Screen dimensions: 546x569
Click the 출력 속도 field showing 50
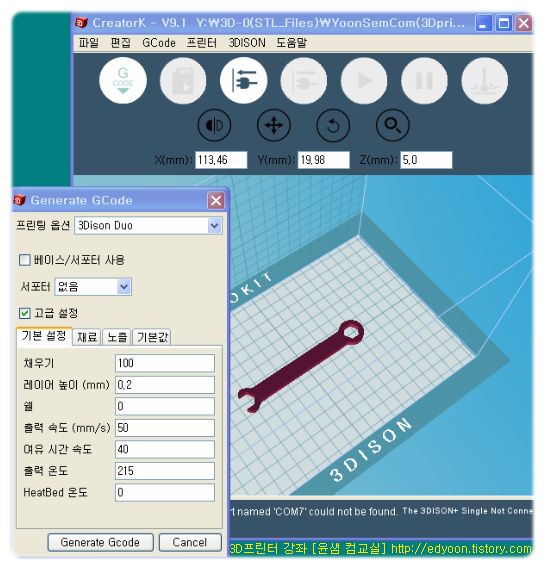(165, 428)
